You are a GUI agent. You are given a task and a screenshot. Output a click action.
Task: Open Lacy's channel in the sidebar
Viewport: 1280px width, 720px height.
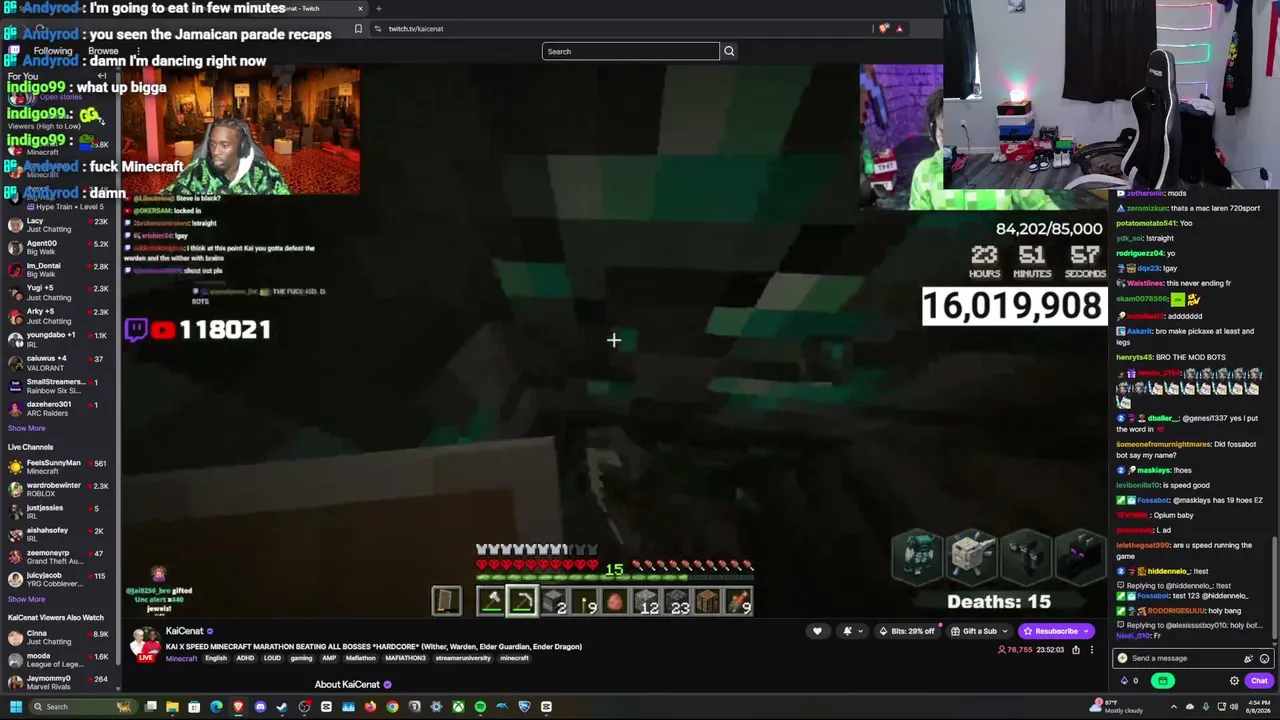pyautogui.click(x=59, y=225)
